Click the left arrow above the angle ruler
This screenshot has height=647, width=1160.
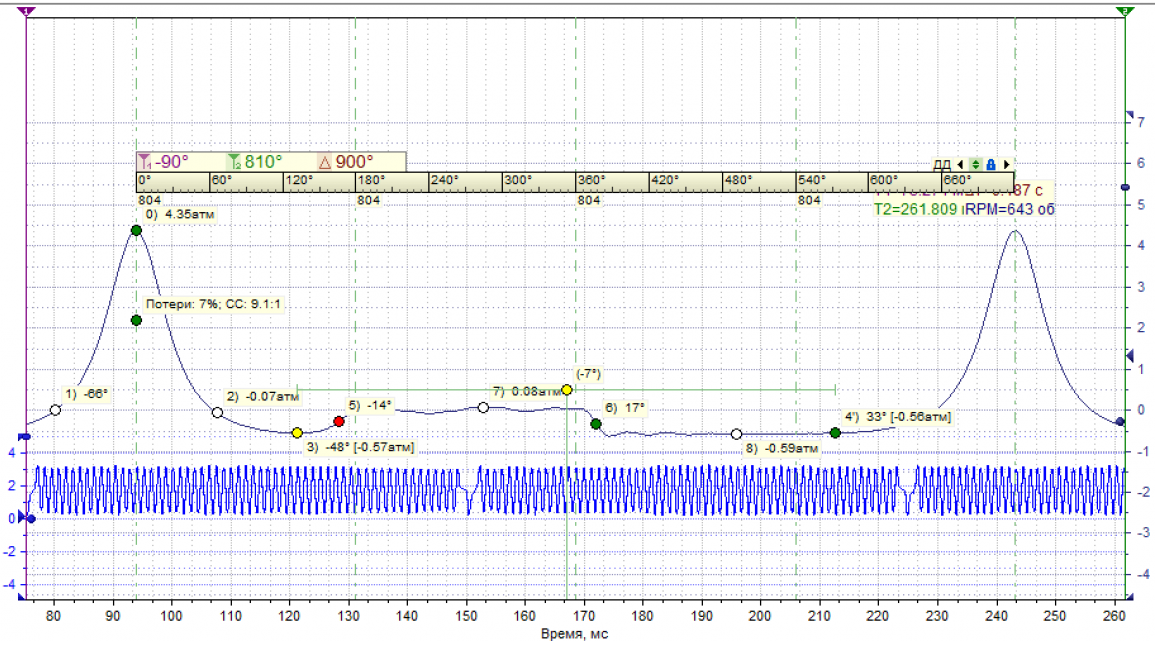(960, 164)
